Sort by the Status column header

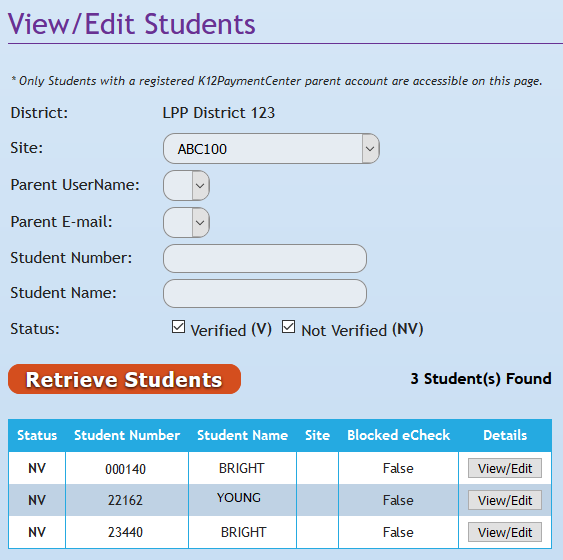37,435
